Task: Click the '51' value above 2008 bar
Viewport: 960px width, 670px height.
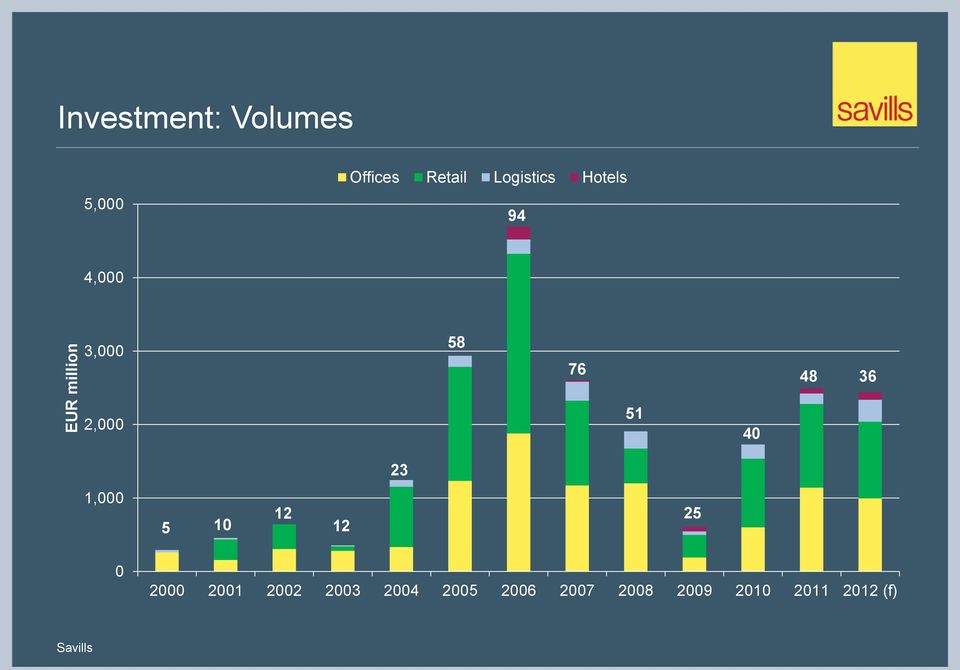Action: pyautogui.click(x=634, y=413)
